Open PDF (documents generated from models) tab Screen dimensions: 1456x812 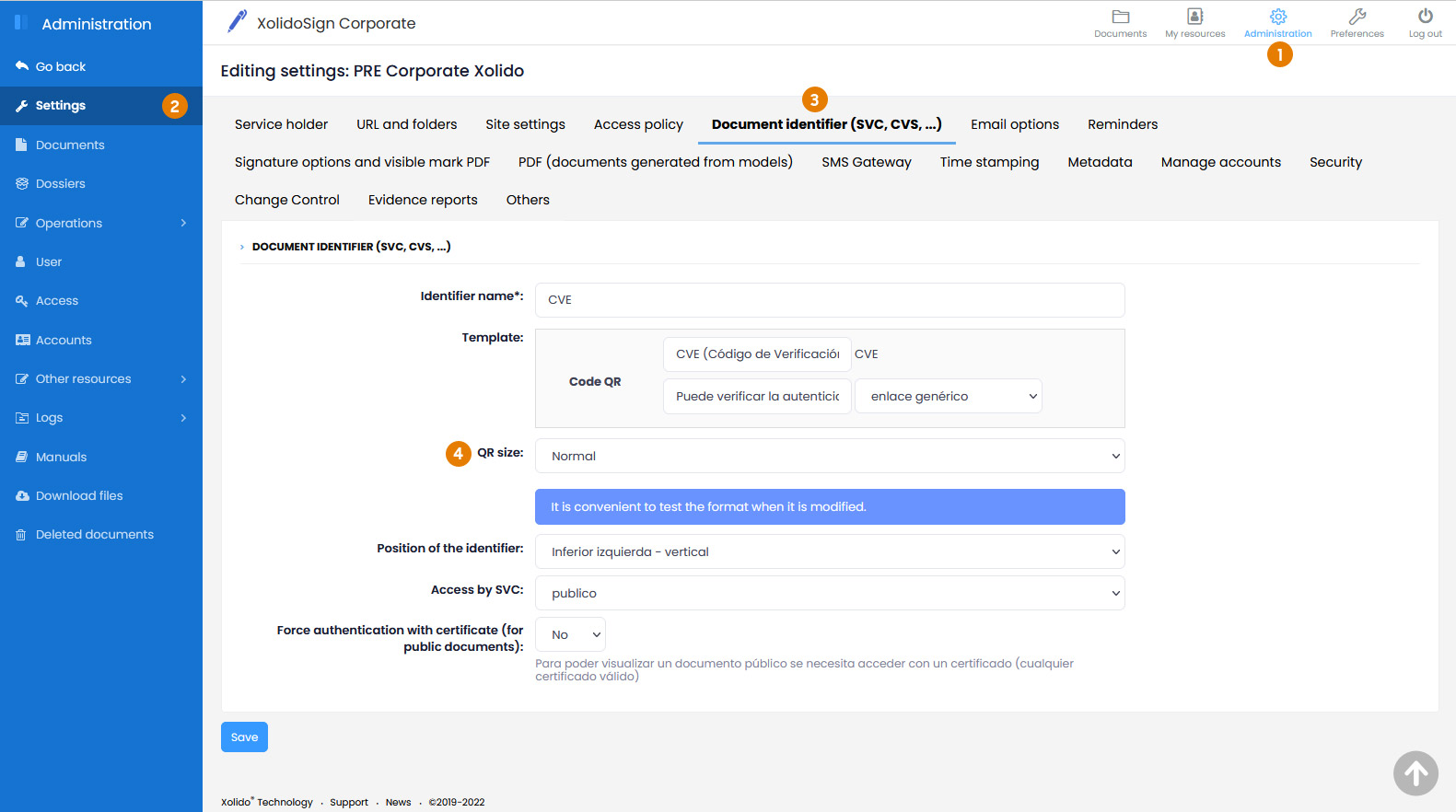pyautogui.click(x=656, y=162)
